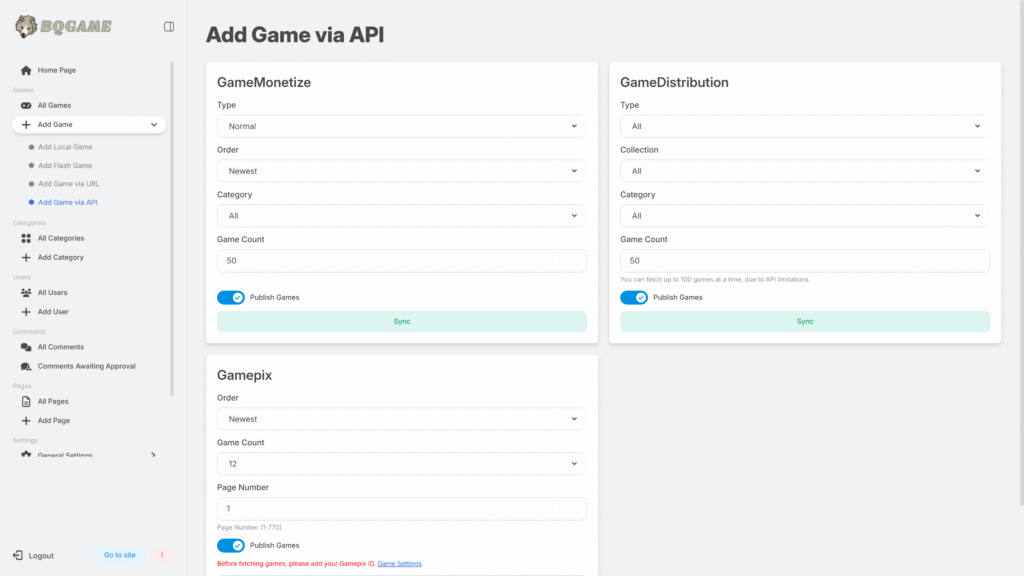Click Gamepix Page Number field
The height and width of the screenshot is (576, 1024).
click(402, 509)
